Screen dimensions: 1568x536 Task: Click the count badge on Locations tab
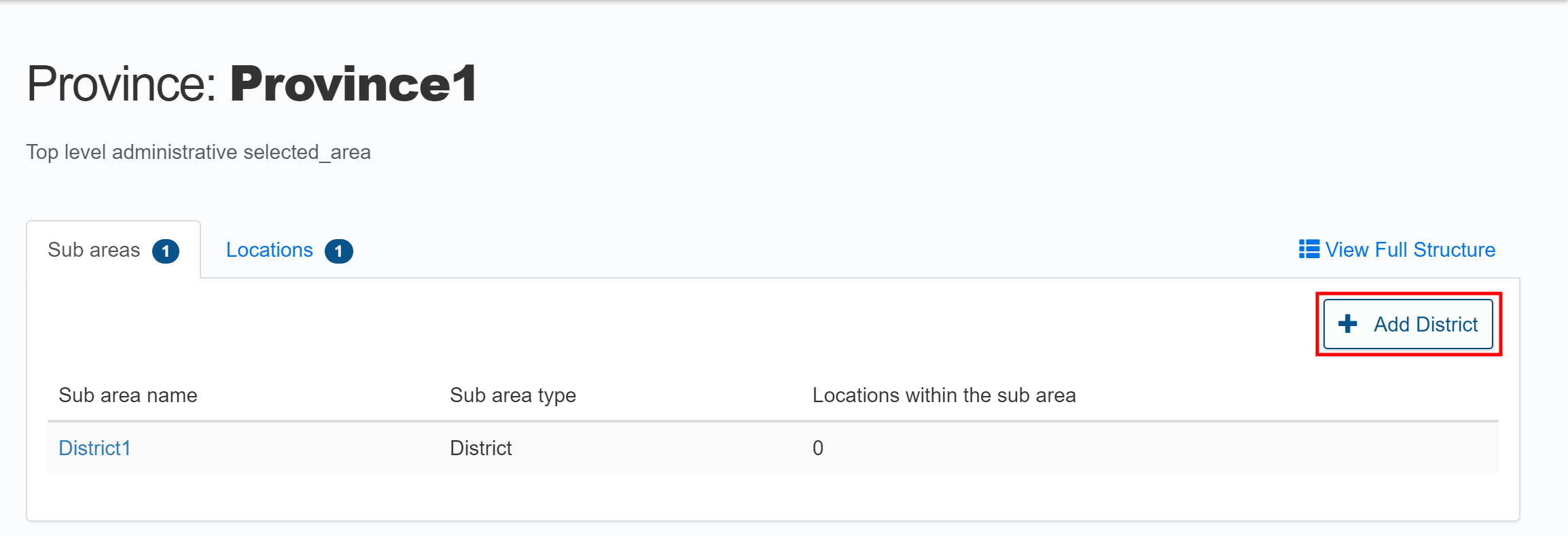click(x=338, y=251)
